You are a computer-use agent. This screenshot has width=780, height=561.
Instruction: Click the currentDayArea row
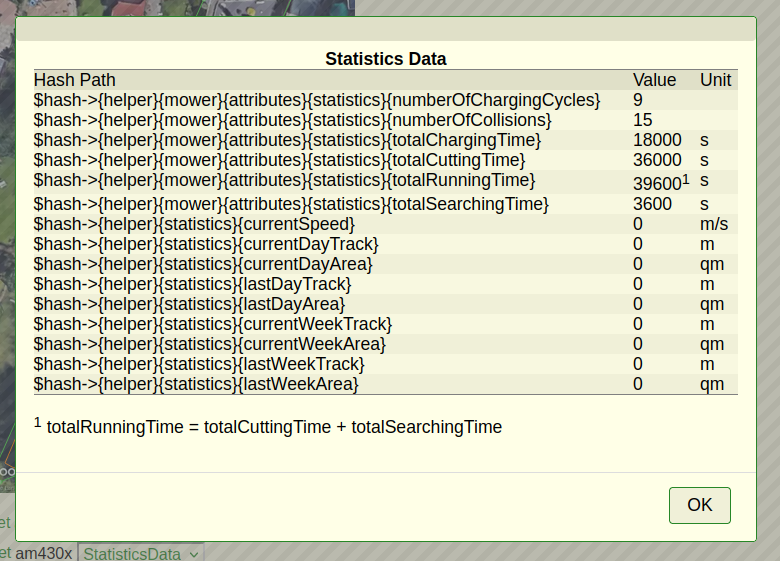coord(386,264)
